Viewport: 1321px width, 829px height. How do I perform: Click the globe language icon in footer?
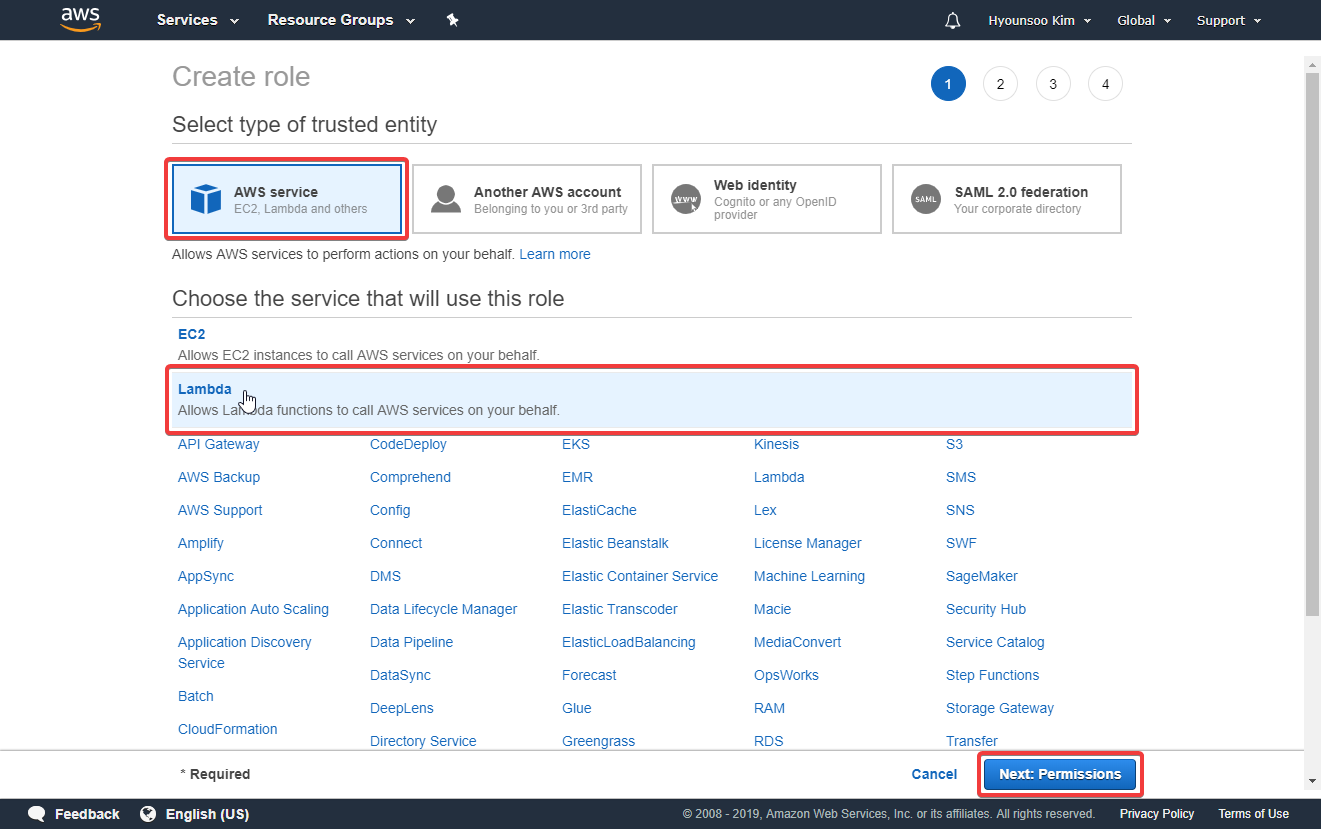tap(148, 814)
